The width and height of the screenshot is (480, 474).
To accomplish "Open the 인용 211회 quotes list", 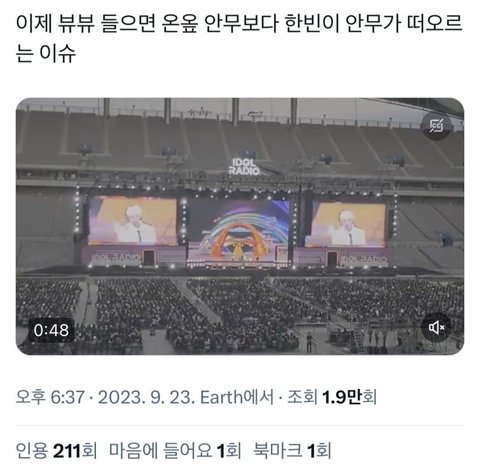I will (56, 451).
